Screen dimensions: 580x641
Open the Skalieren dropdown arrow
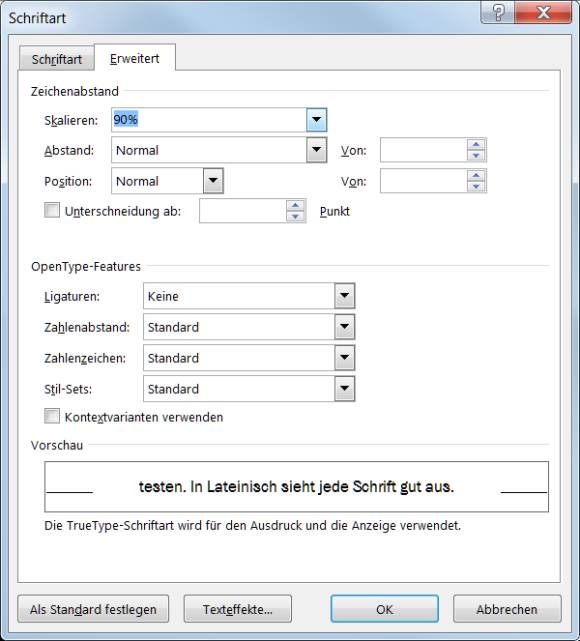[x=316, y=120]
